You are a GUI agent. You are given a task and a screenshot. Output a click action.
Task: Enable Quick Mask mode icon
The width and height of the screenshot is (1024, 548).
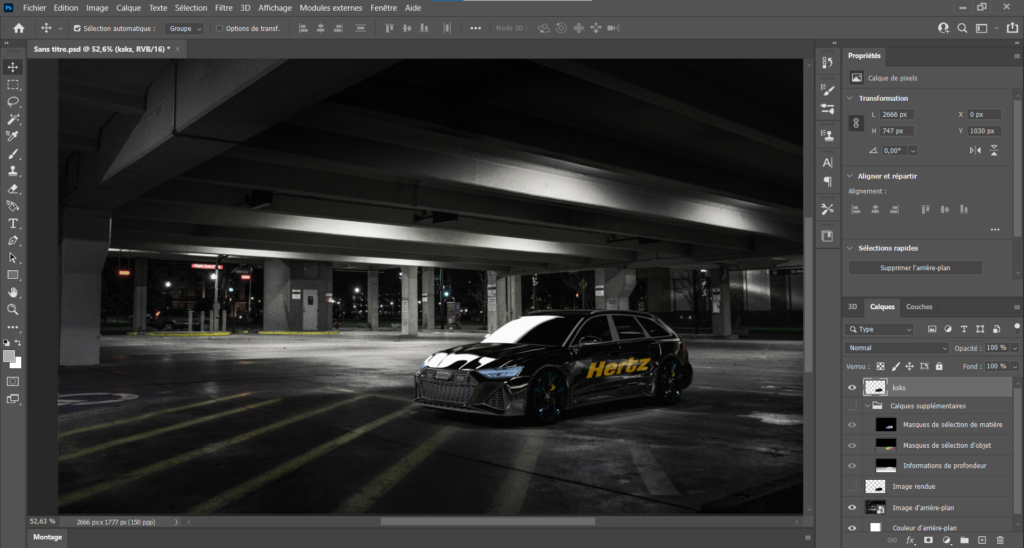[13, 381]
